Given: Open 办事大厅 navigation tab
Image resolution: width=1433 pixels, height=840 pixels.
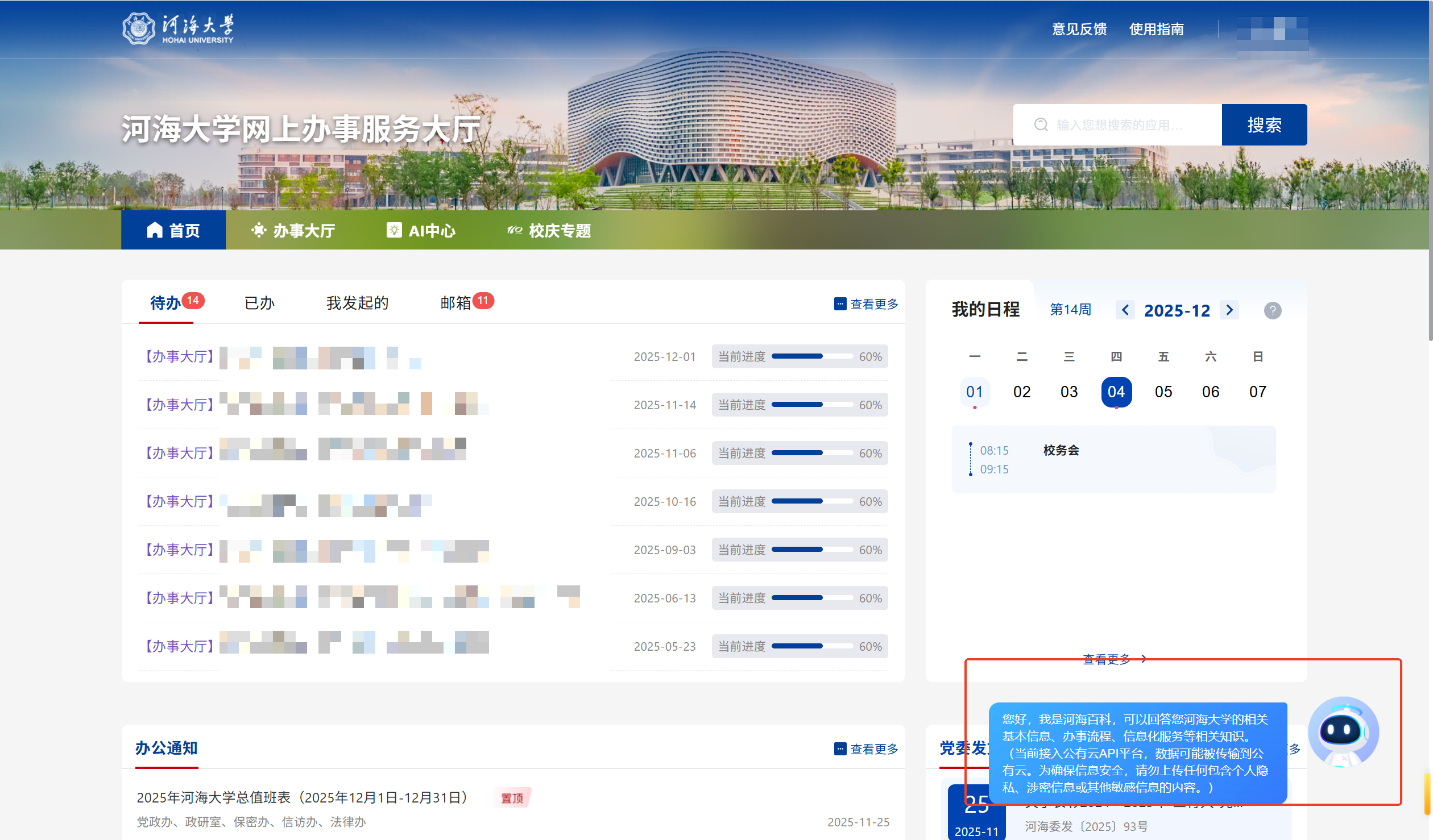Looking at the screenshot, I should [x=293, y=230].
